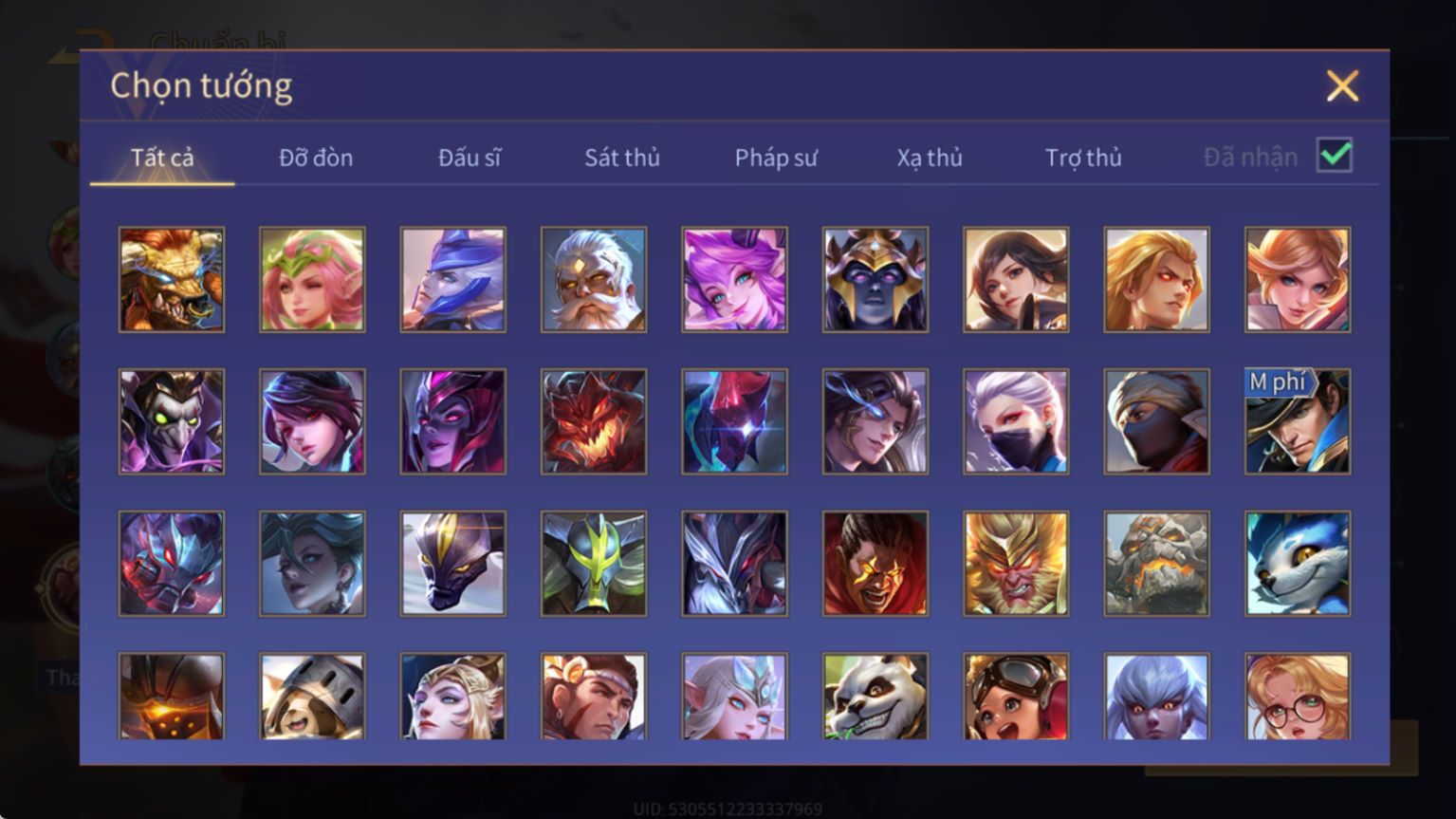
Task: Choose the white-bearded old man hero
Action: point(594,279)
